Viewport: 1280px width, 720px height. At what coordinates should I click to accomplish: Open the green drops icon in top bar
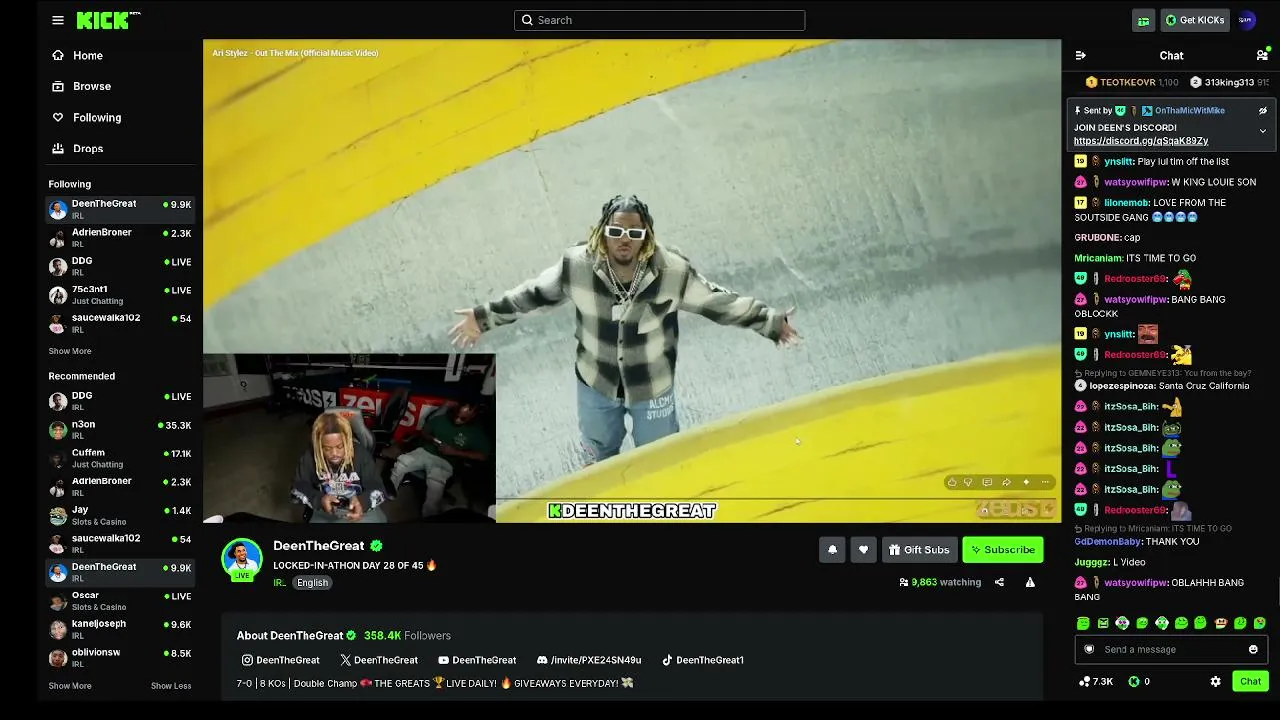click(1143, 20)
